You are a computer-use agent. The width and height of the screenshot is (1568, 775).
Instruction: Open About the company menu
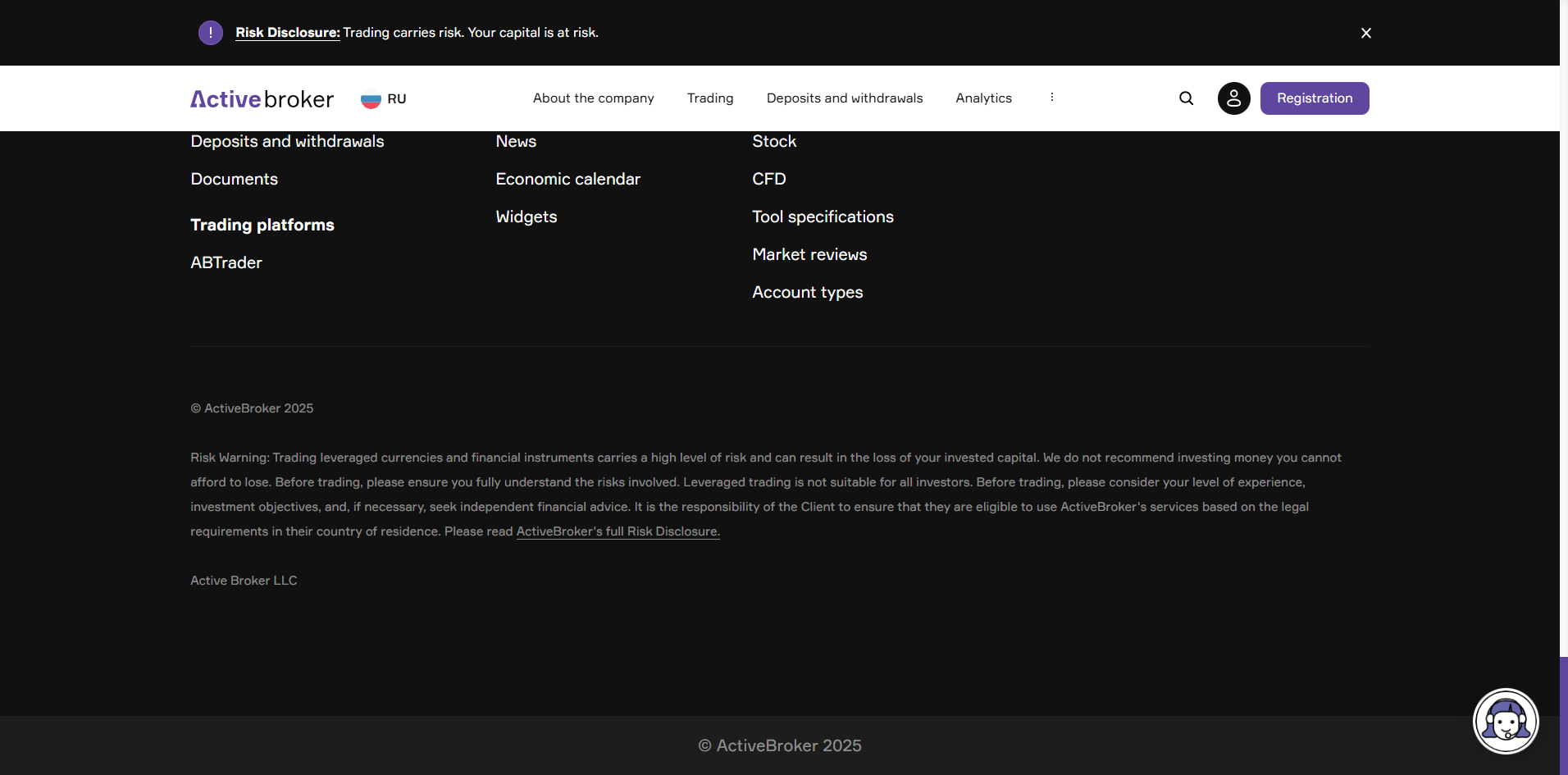pos(593,98)
